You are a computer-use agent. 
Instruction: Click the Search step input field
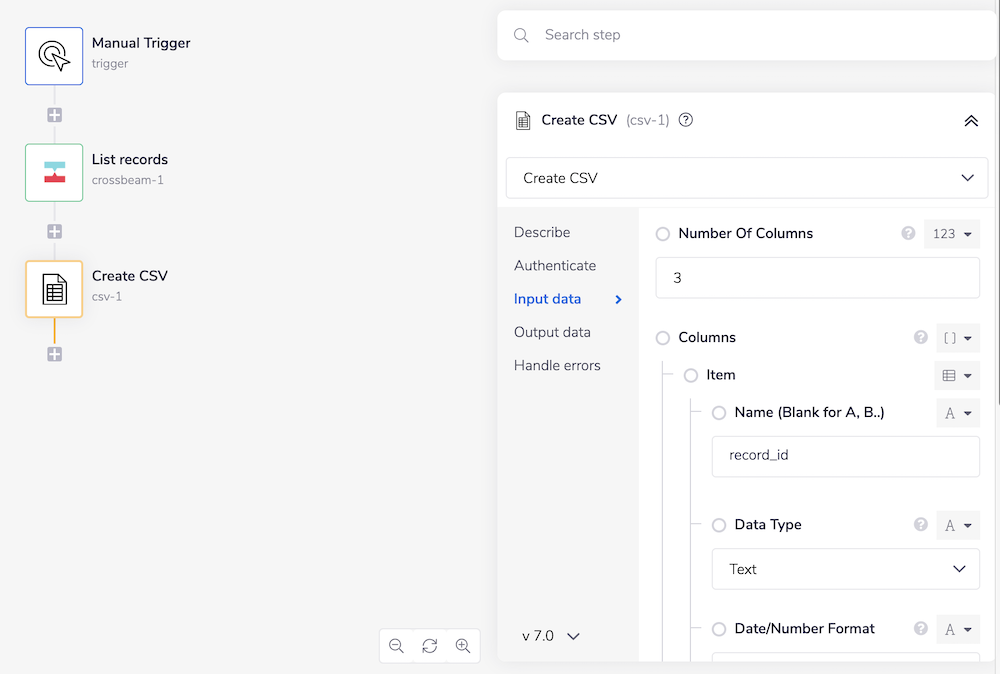pyautogui.click(x=760, y=35)
